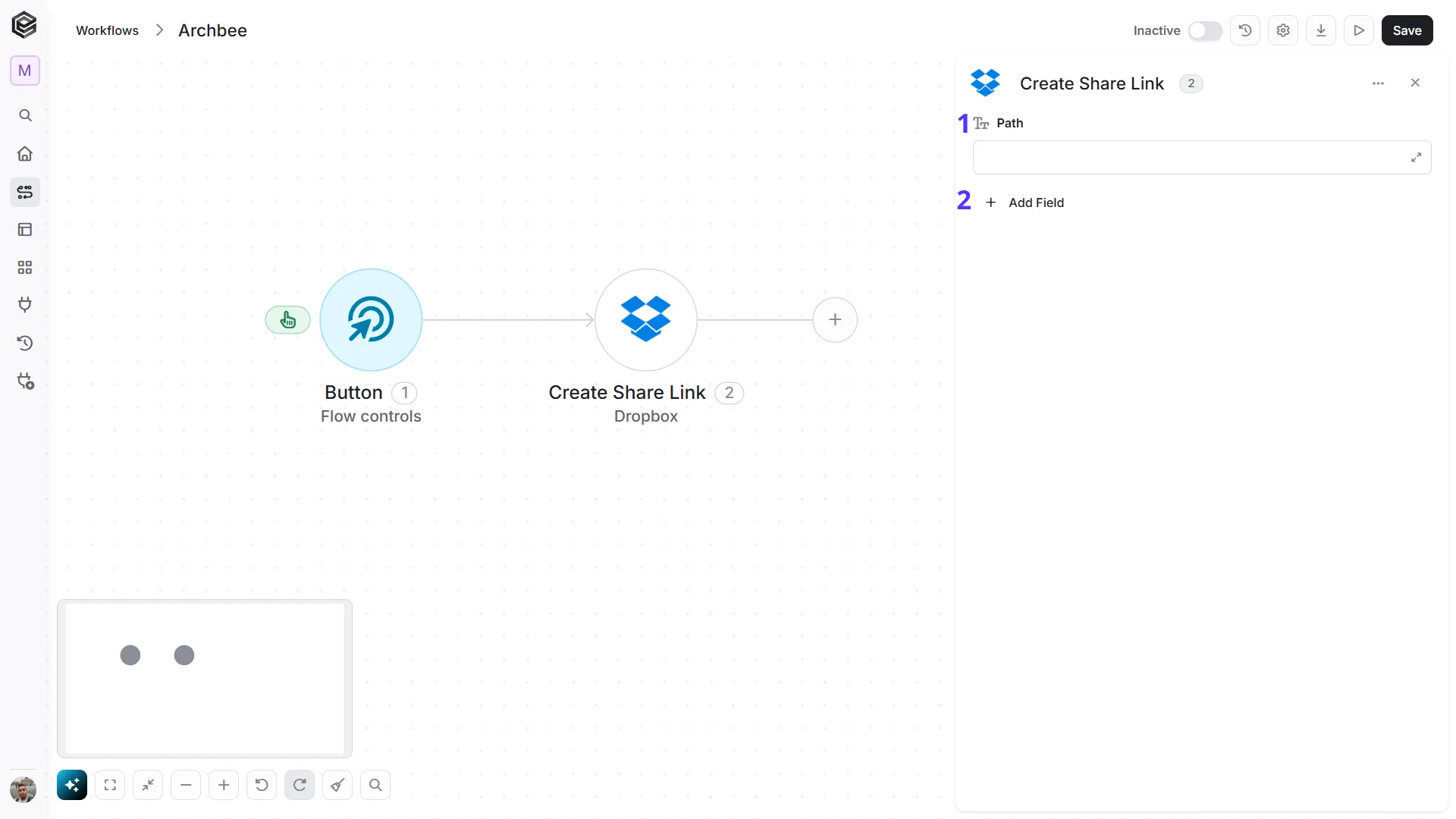The image size is (1456, 819).
Task: Open the plug settings sidebar icon
Action: click(25, 381)
